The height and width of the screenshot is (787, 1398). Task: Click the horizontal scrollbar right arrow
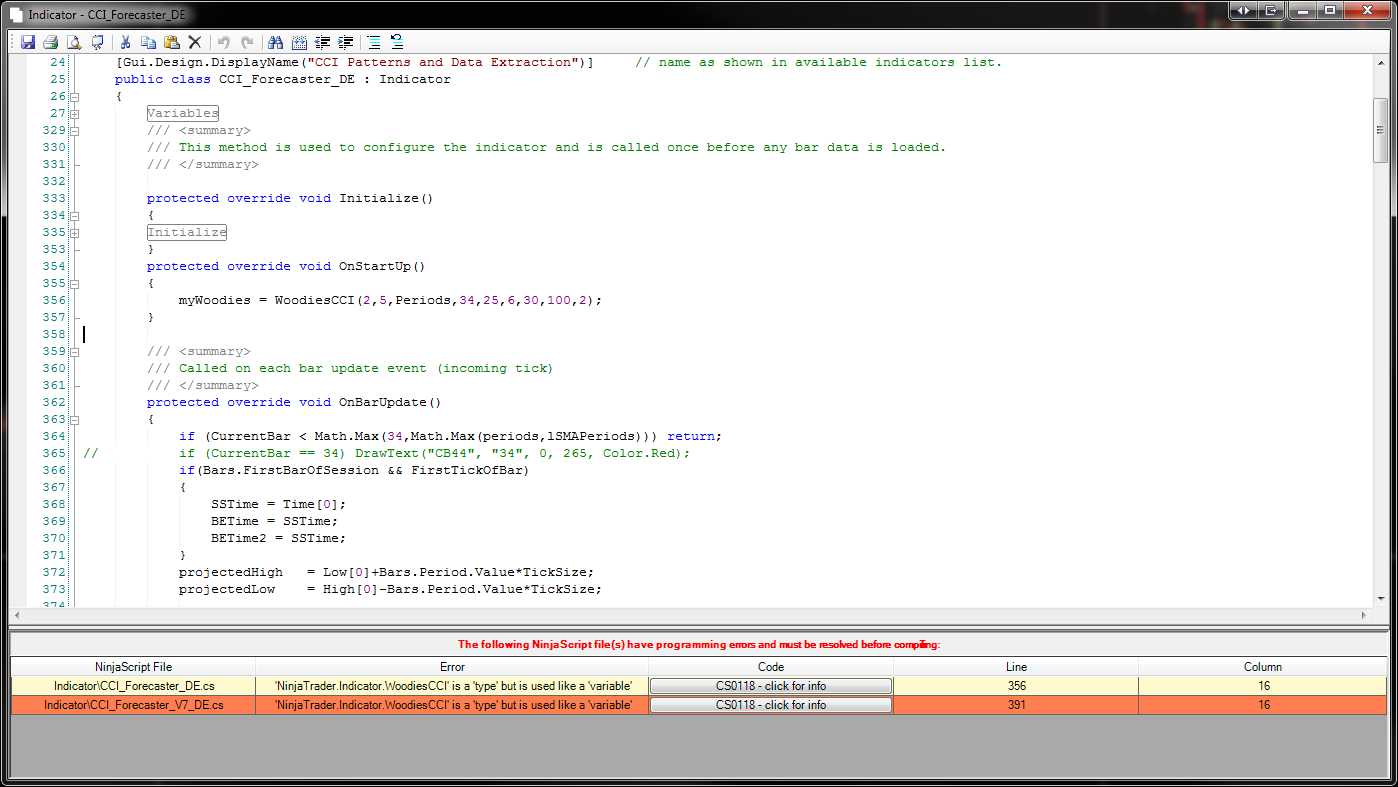(1365, 615)
